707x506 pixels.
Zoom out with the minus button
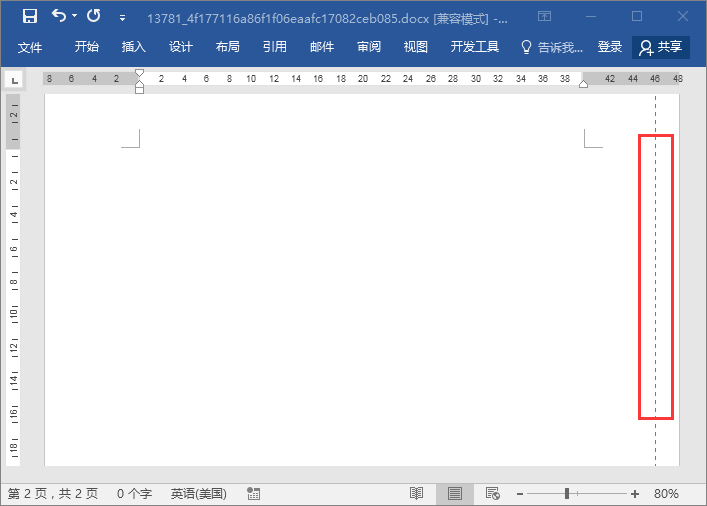tap(520, 494)
